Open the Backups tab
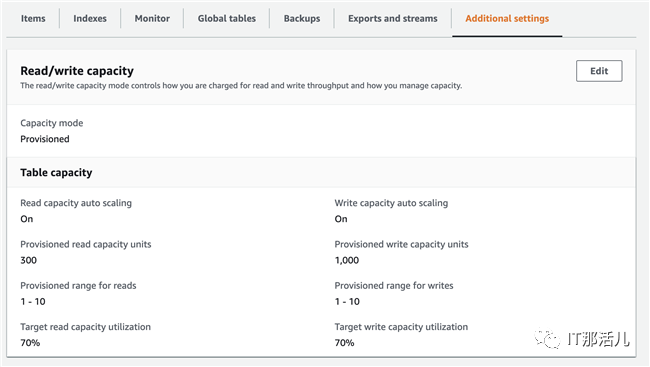Screen dimensions: 650x367 [302, 19]
